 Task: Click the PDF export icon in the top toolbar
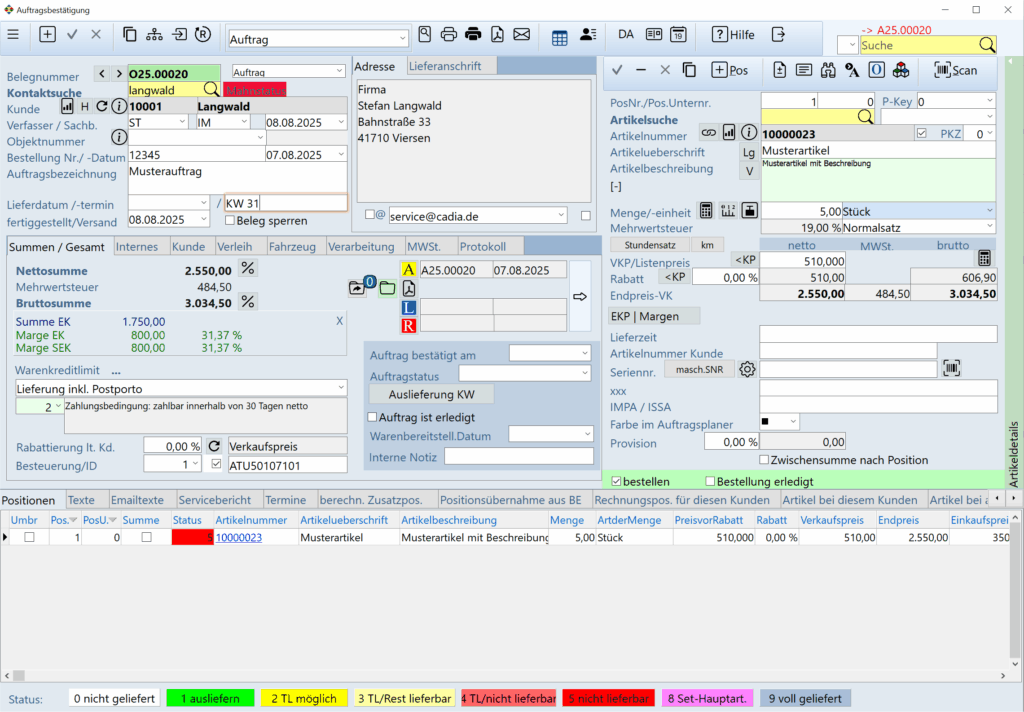(x=497, y=35)
